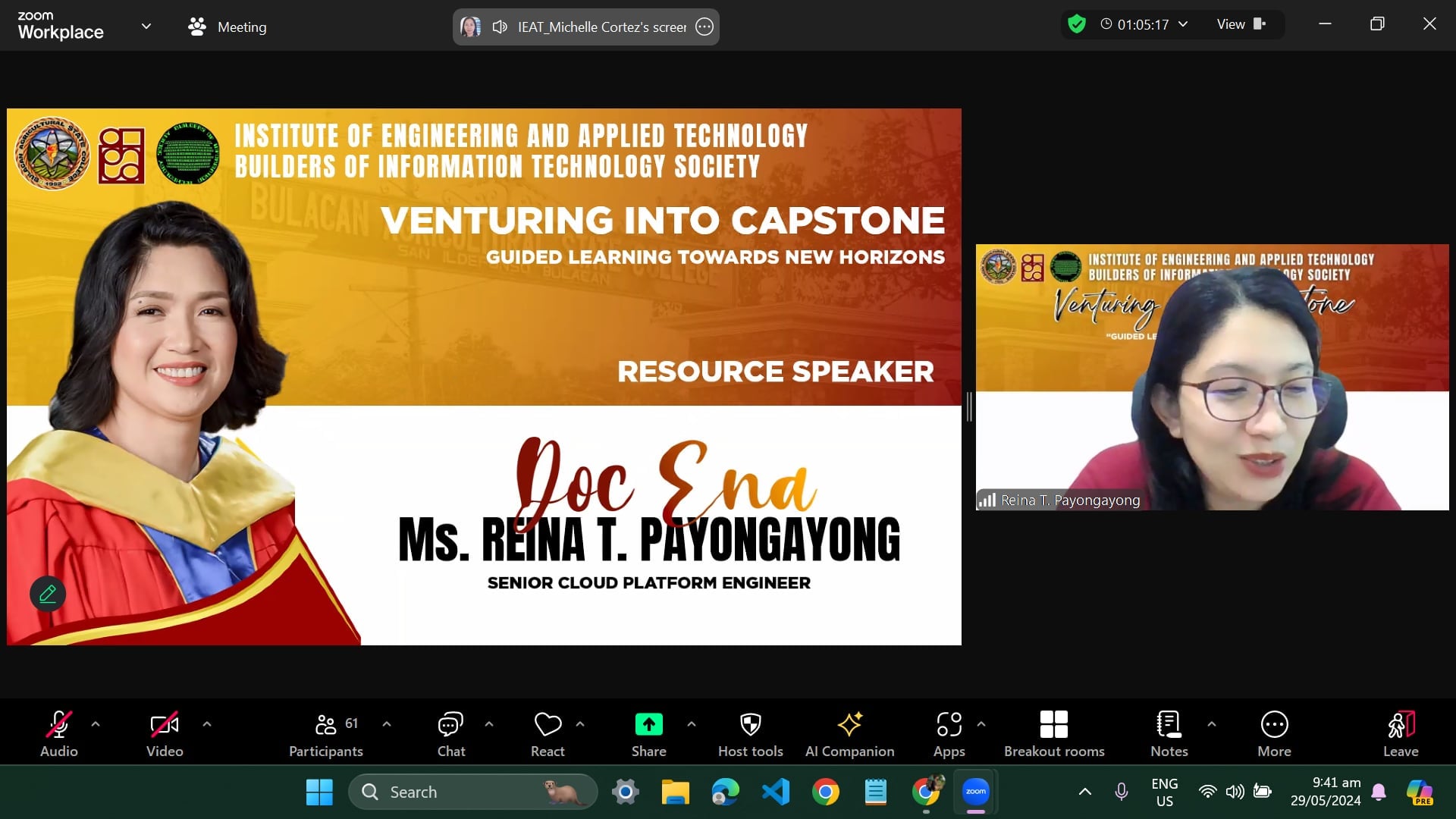
Task: Expand React options arrow
Action: click(x=580, y=724)
